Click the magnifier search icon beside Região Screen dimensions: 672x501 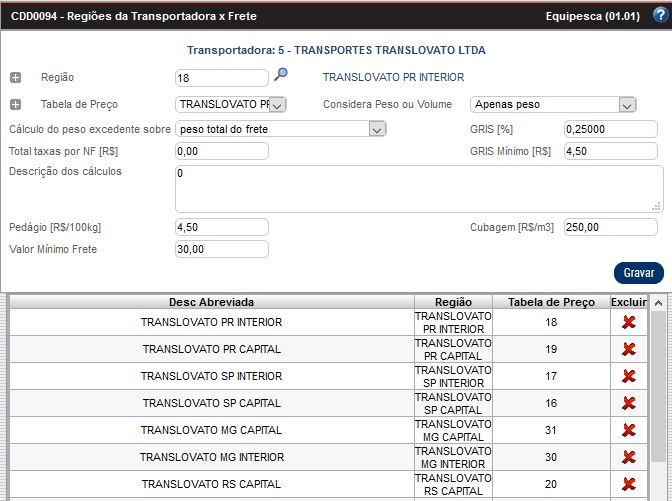(281, 75)
